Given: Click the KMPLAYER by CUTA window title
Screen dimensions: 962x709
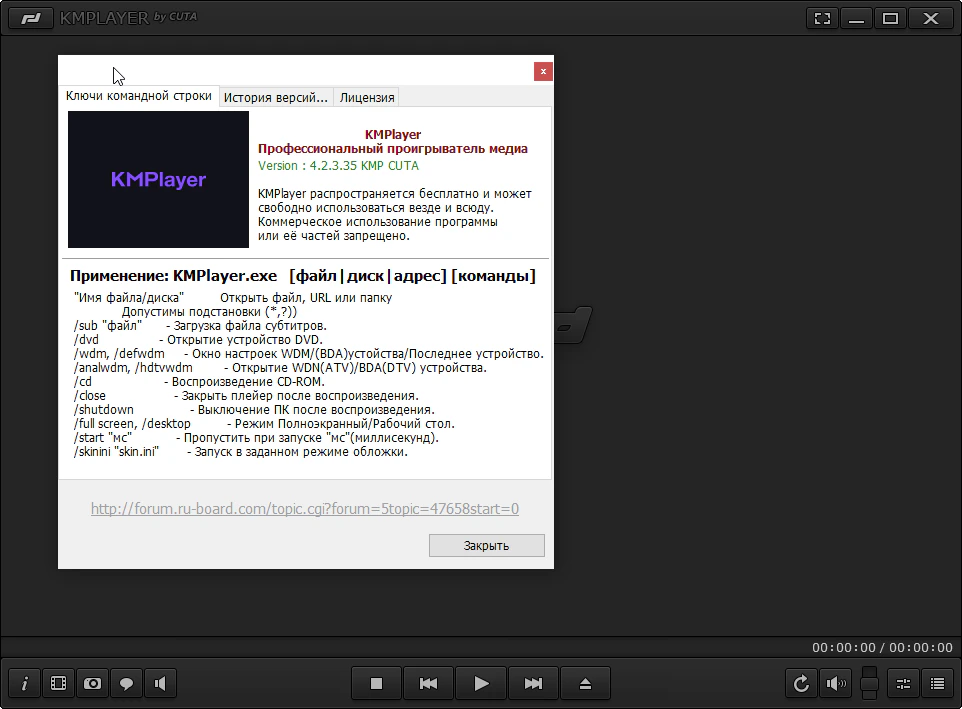Looking at the screenshot, I should pos(128,18).
